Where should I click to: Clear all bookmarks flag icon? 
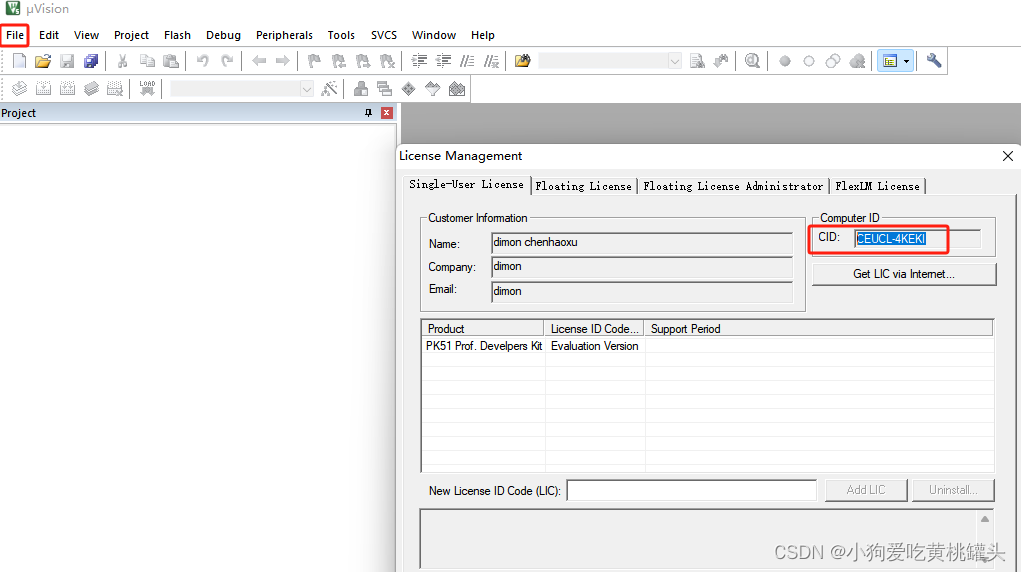tap(387, 61)
